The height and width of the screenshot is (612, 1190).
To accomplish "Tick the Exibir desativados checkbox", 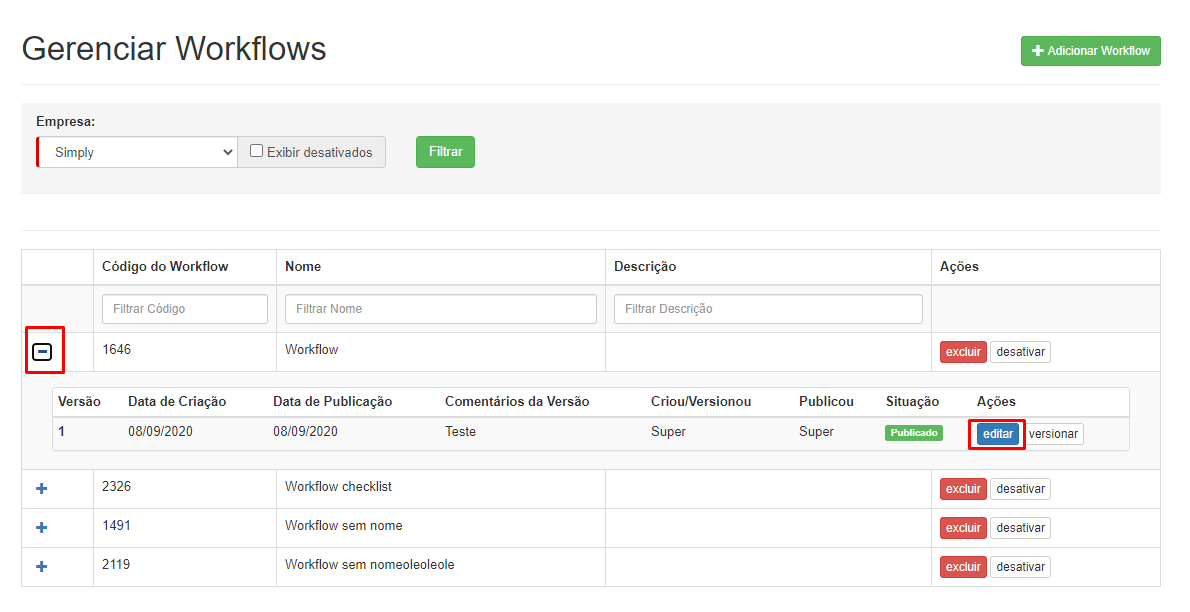I will (257, 151).
